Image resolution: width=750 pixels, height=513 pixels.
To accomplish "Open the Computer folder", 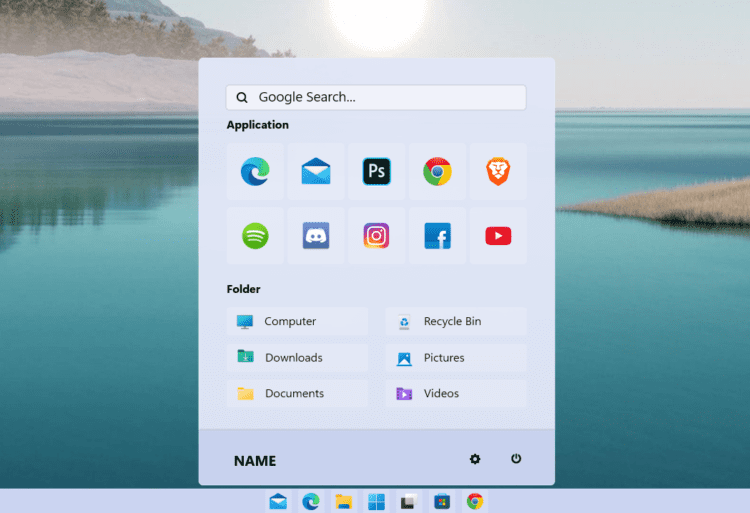I will [x=298, y=321].
